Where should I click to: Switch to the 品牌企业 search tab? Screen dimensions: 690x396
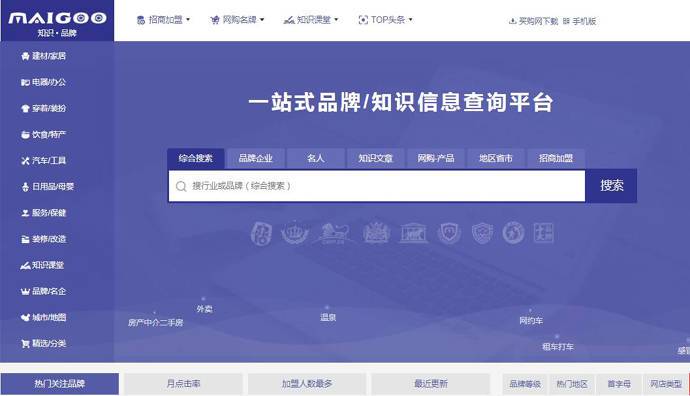256,158
